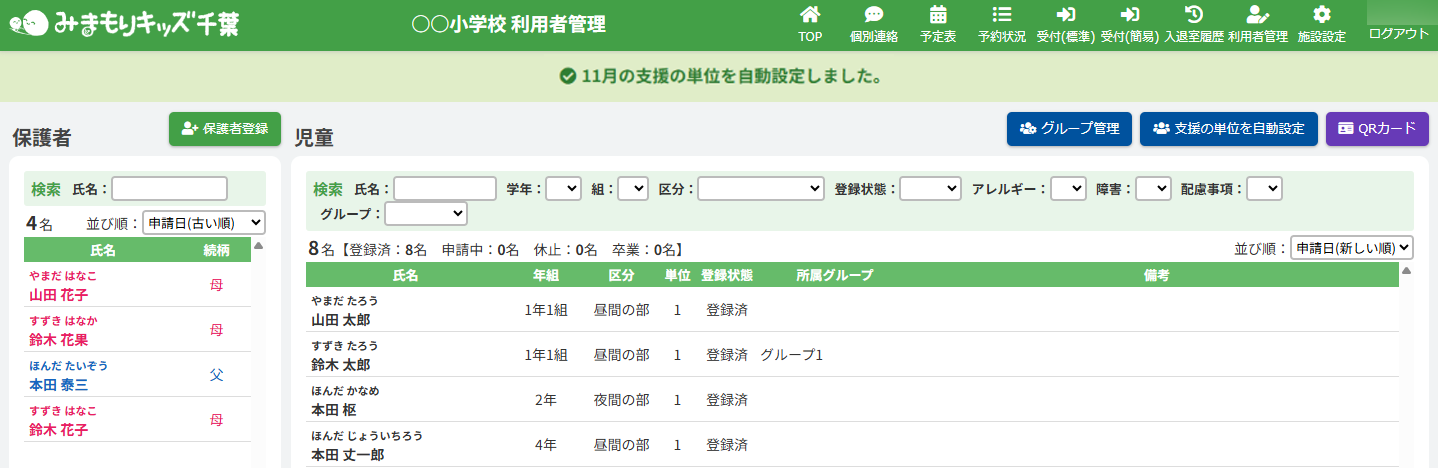
Task: Focus the child 氏名 search field
Action: point(445,188)
